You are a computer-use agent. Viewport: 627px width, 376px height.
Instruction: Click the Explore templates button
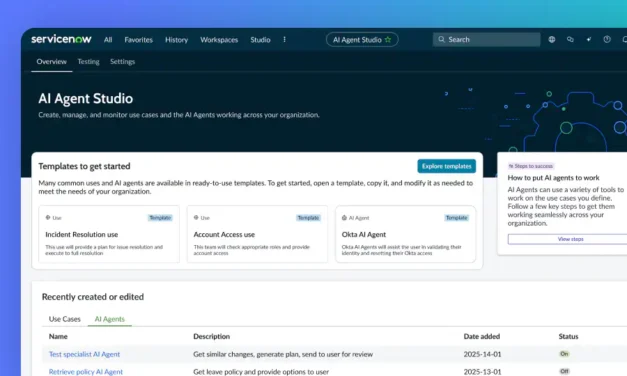coord(447,166)
